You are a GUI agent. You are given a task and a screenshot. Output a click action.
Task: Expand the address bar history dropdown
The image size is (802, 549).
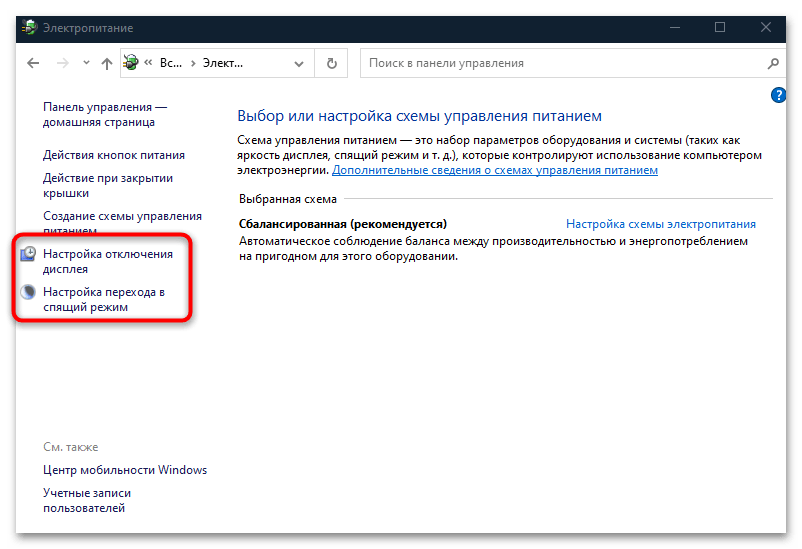click(300, 63)
